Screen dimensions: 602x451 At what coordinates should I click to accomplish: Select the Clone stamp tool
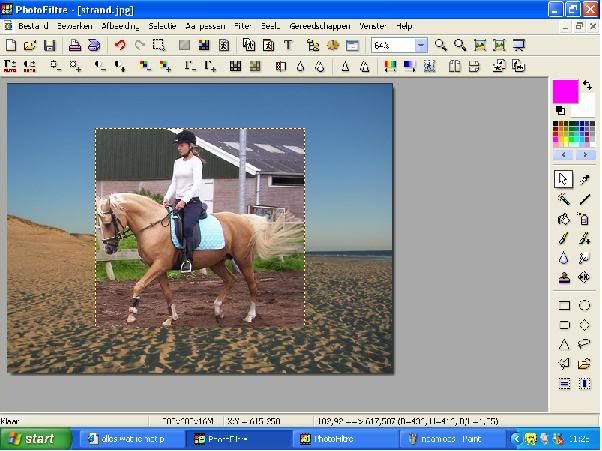(x=564, y=278)
